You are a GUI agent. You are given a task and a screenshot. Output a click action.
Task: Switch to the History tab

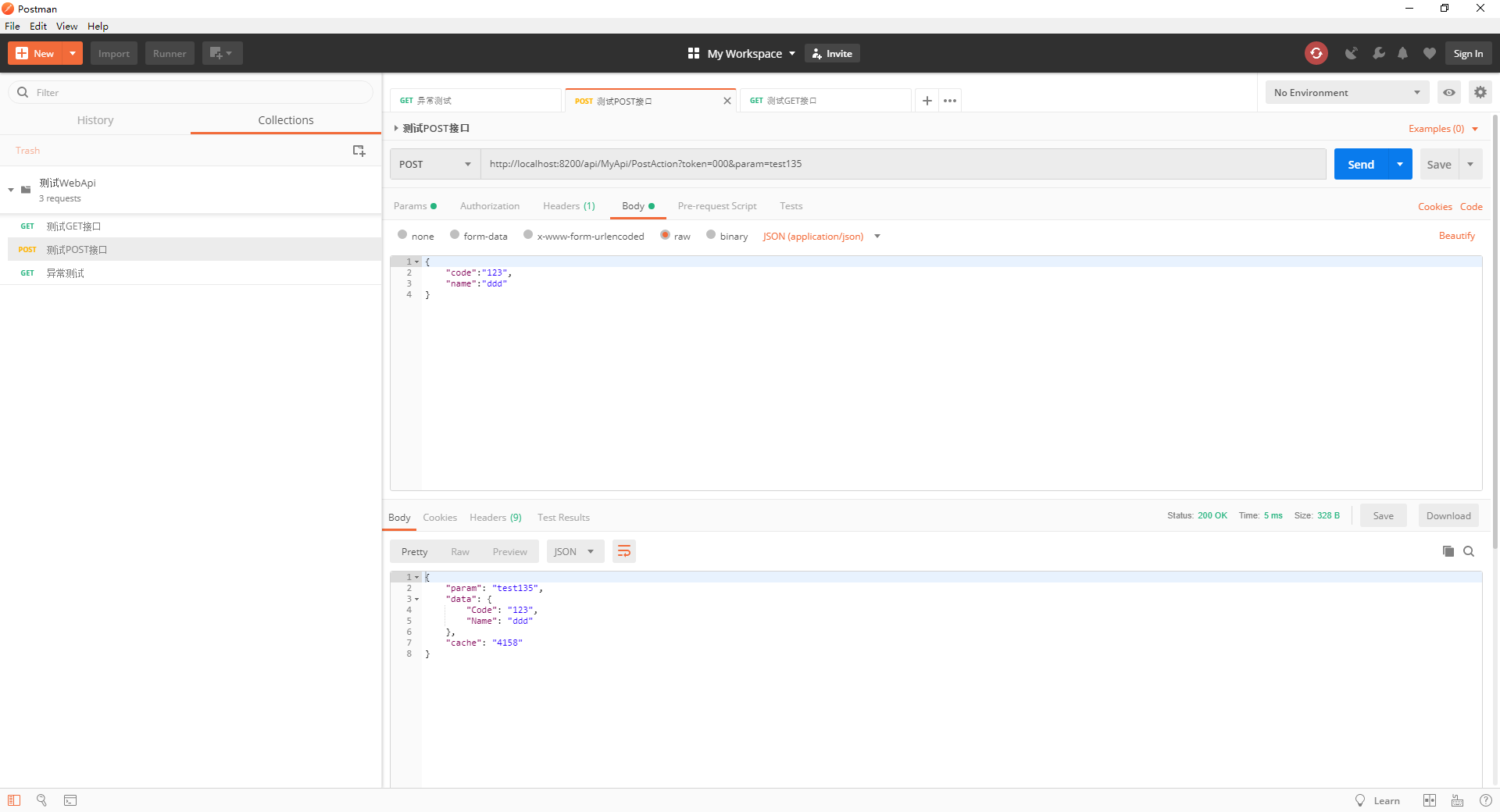95,120
